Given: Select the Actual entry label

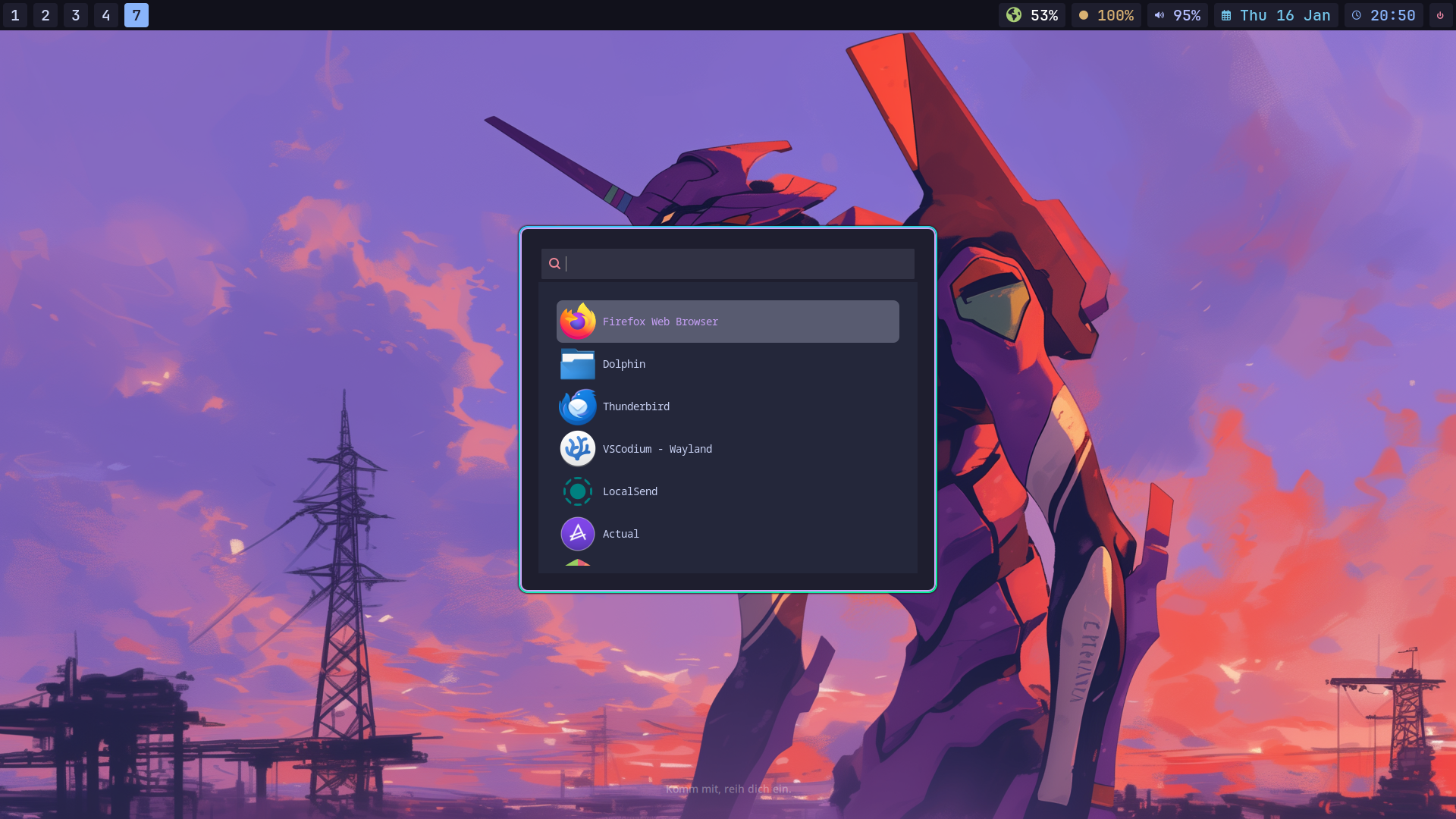Looking at the screenshot, I should [x=621, y=534].
